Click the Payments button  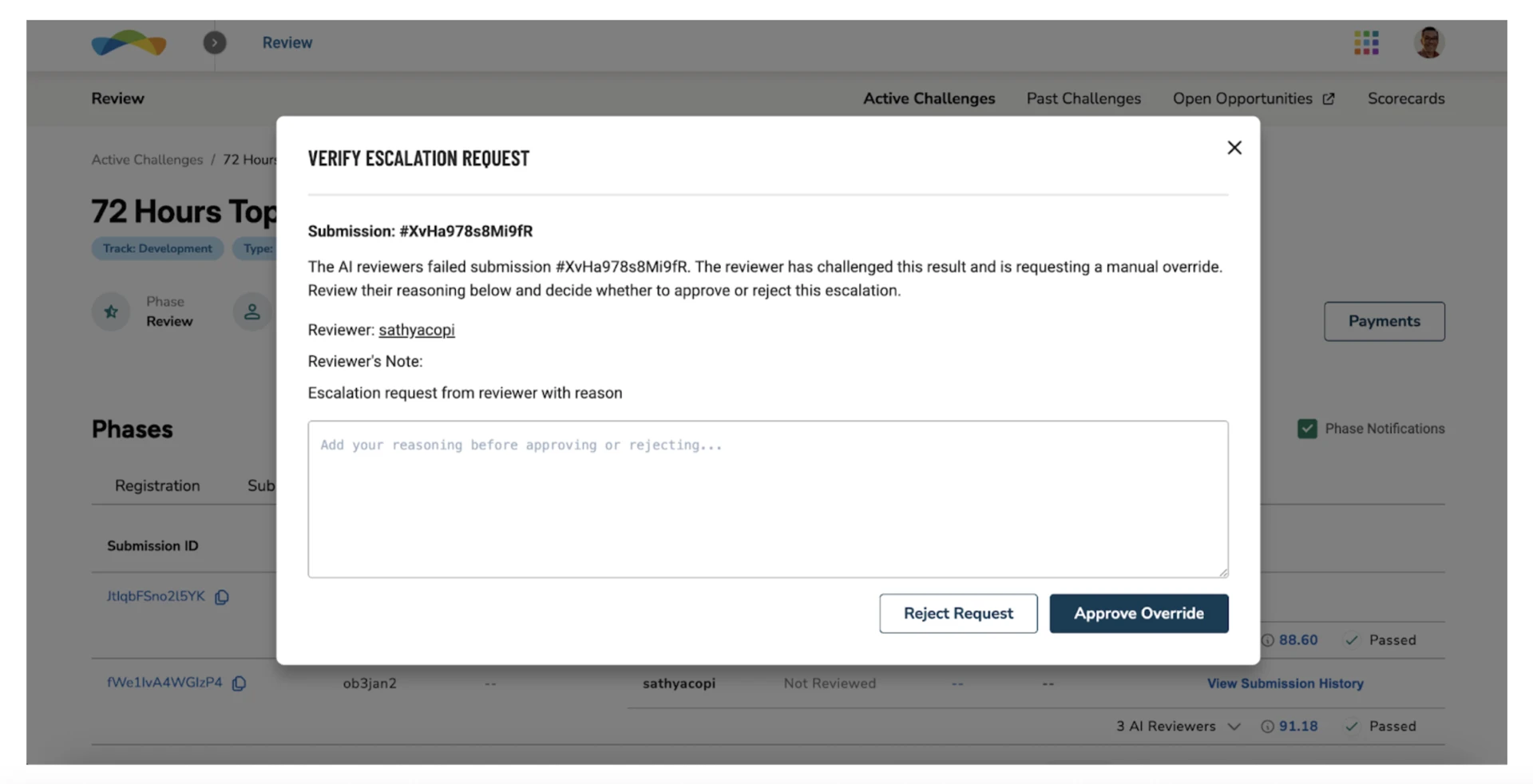1384,321
